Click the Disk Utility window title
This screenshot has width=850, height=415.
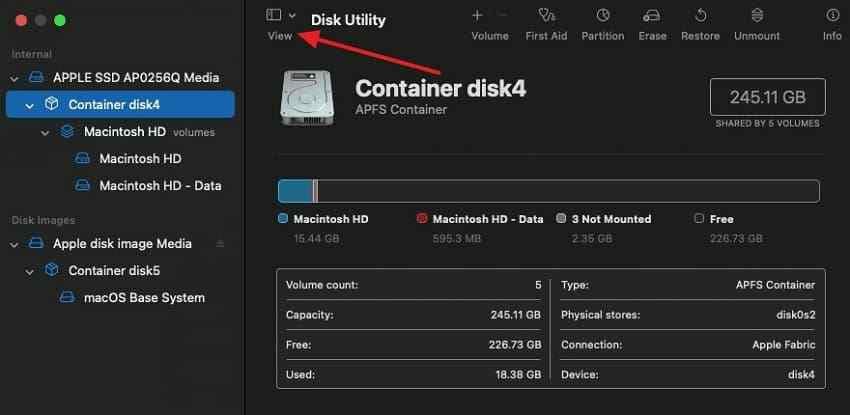[348, 20]
